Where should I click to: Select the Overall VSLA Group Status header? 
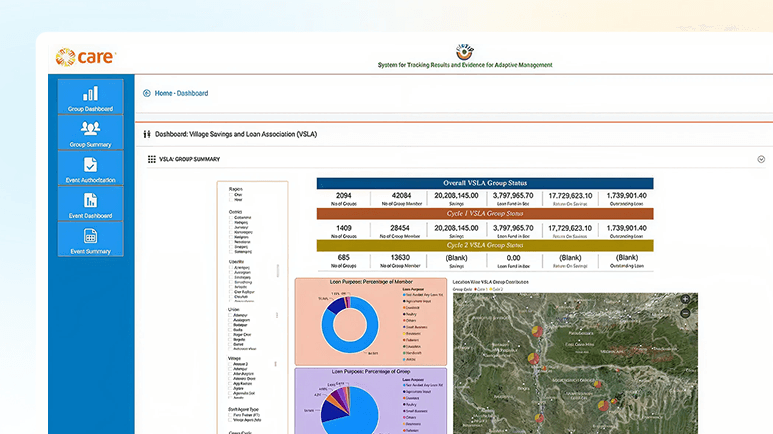click(484, 184)
